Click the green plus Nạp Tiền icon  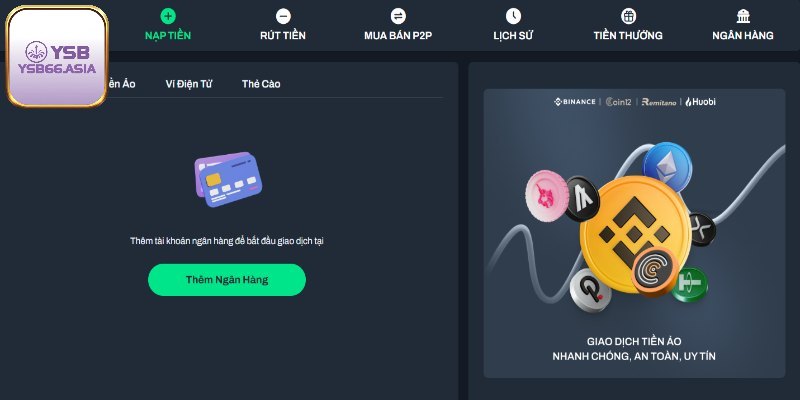point(168,16)
